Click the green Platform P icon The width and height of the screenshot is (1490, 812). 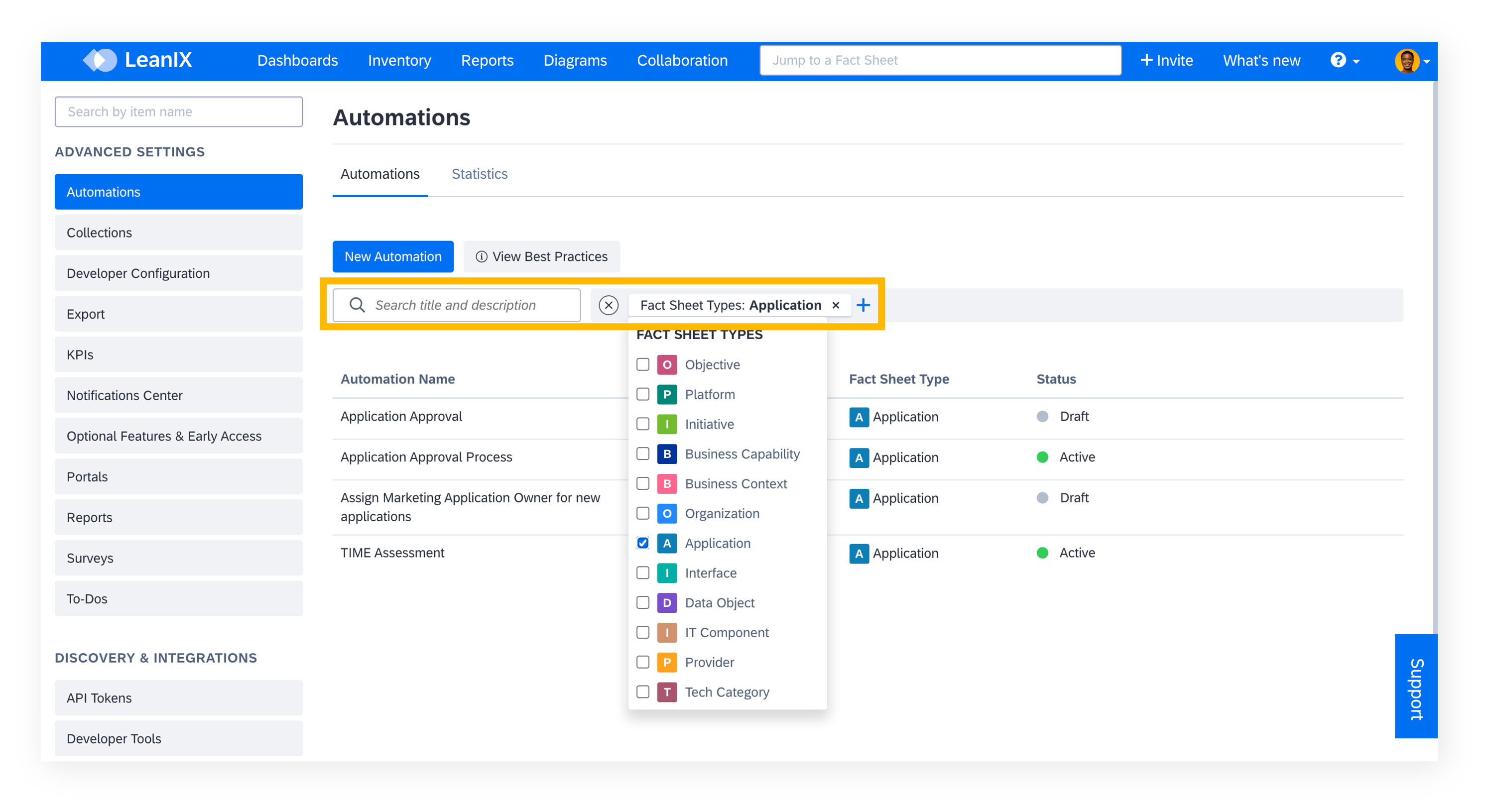pos(666,394)
